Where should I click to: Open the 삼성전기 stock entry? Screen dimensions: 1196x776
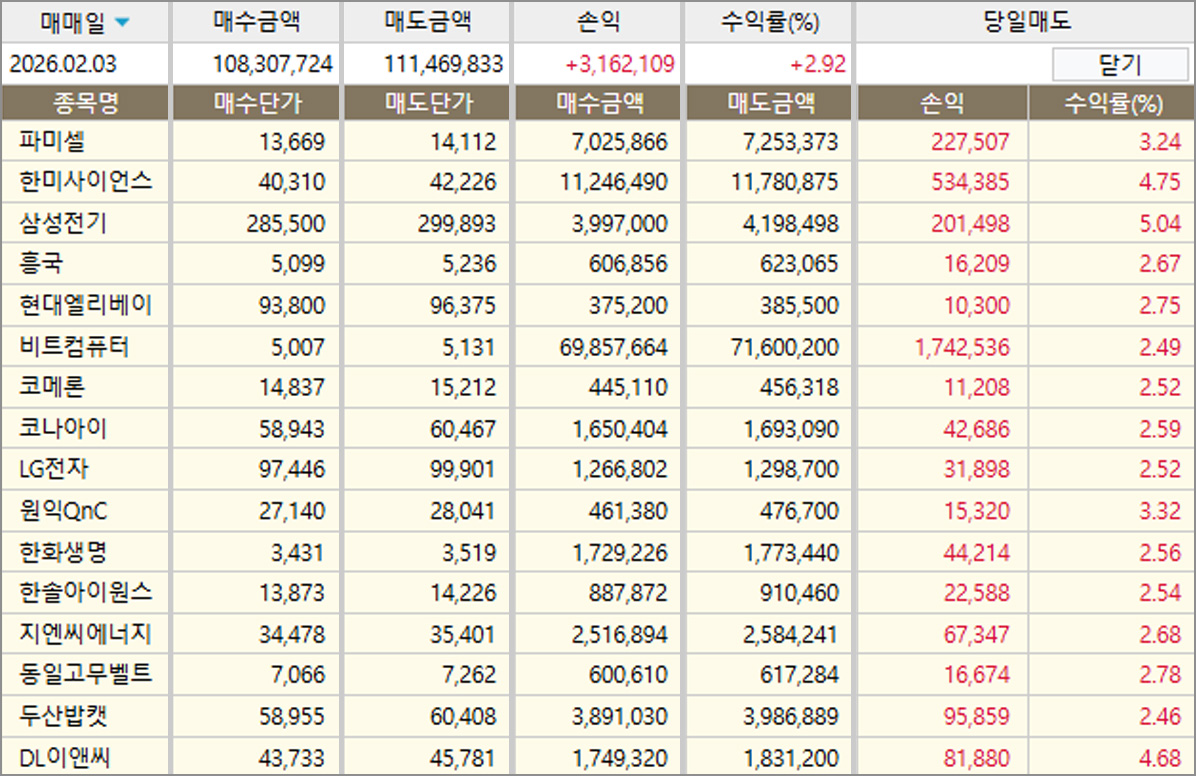62,223
